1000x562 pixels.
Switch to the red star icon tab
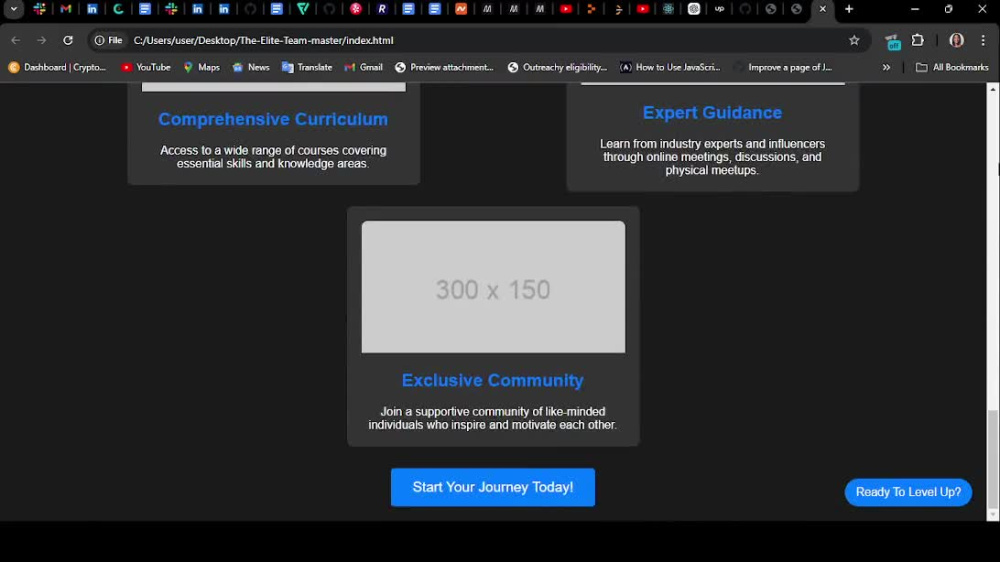356,9
